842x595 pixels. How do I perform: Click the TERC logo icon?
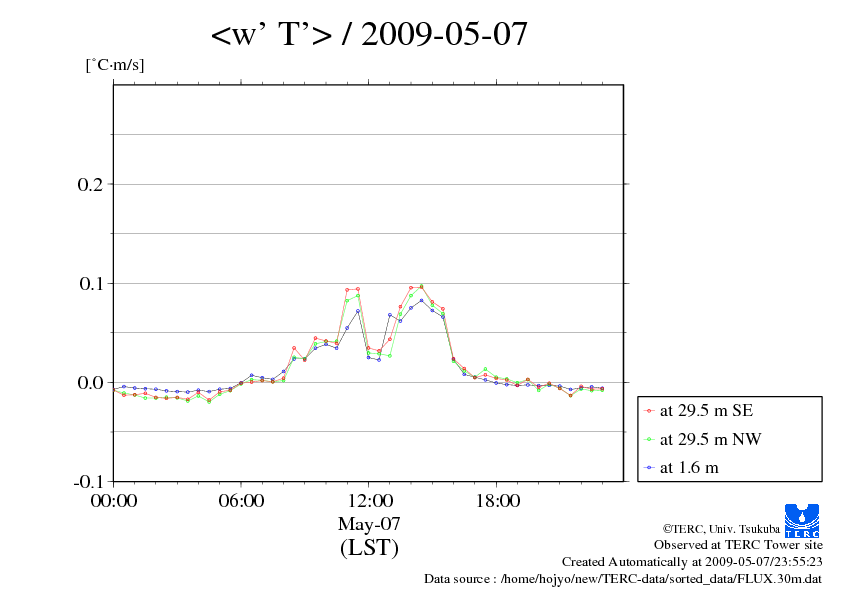tap(802, 520)
